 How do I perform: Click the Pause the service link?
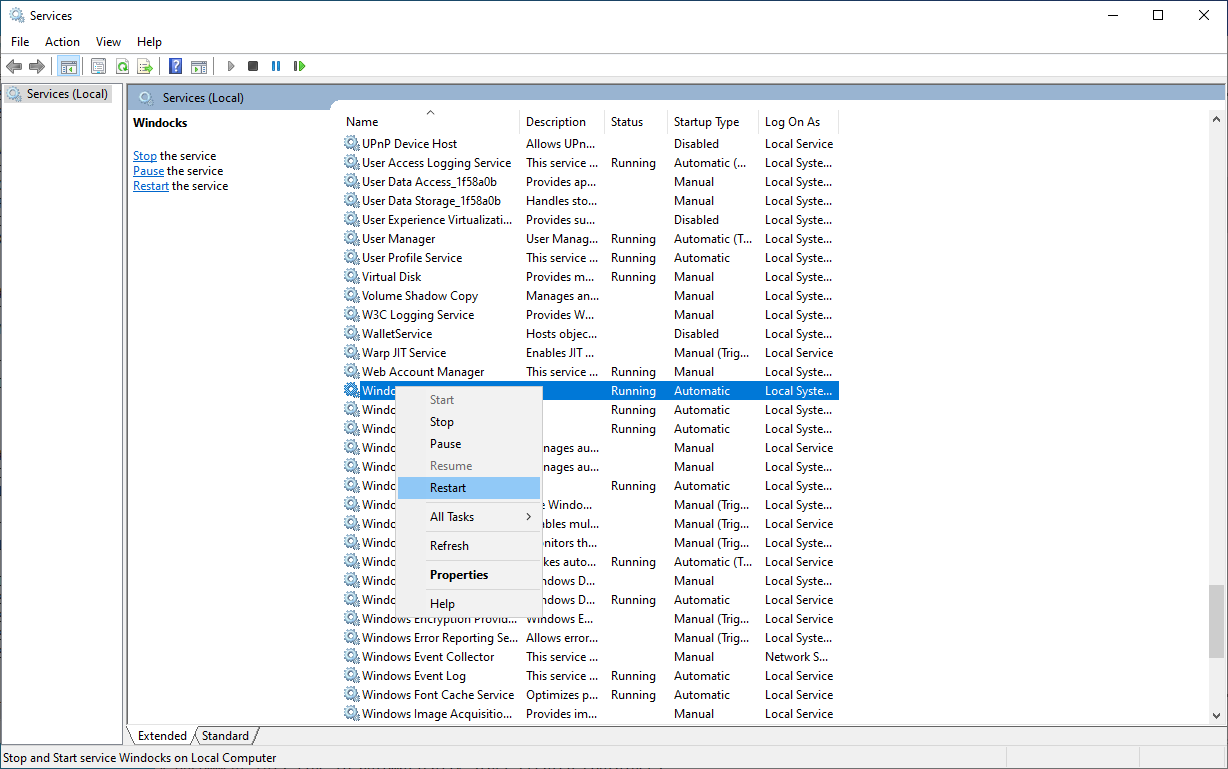coord(148,170)
